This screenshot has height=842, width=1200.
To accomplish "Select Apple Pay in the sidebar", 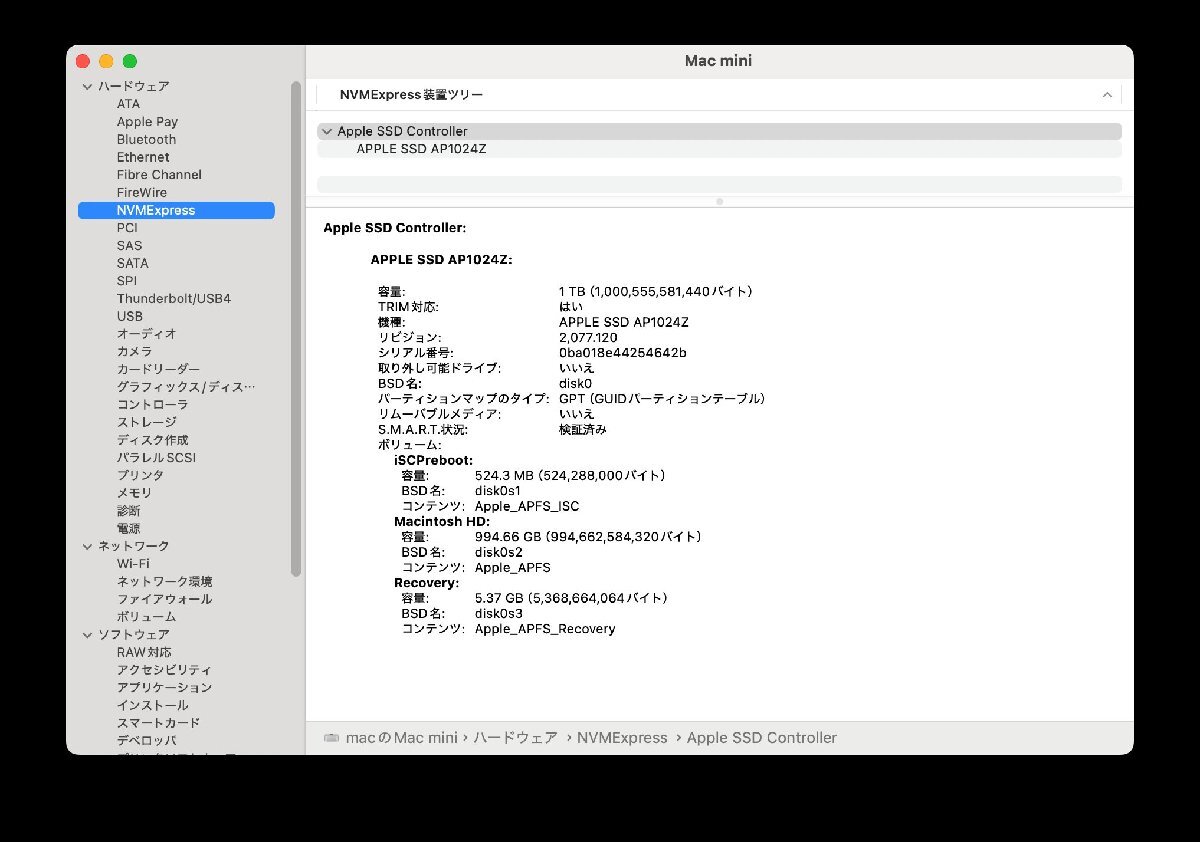I will [147, 122].
